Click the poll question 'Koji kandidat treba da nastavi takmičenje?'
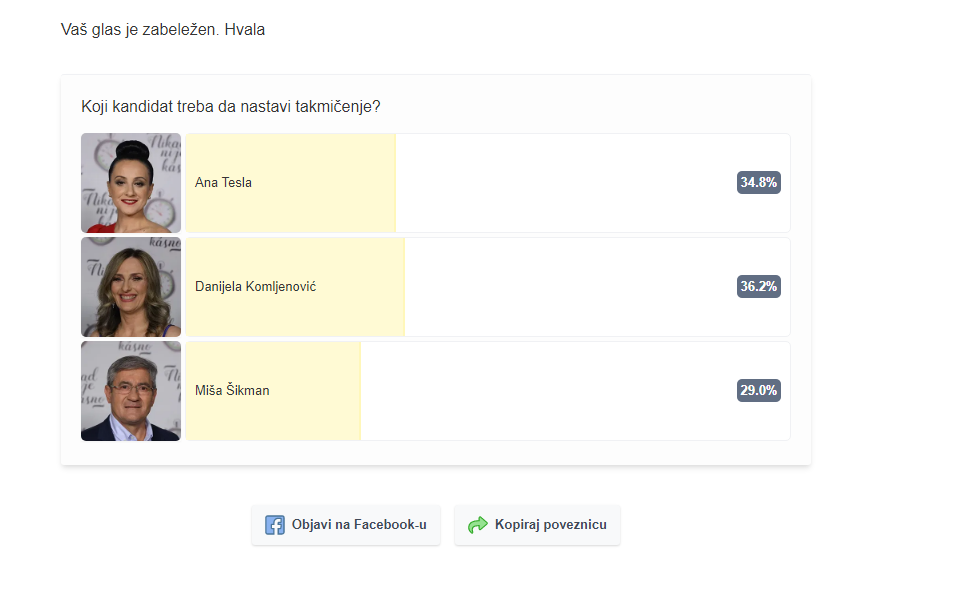Viewport: 953px width, 597px height. click(231, 106)
